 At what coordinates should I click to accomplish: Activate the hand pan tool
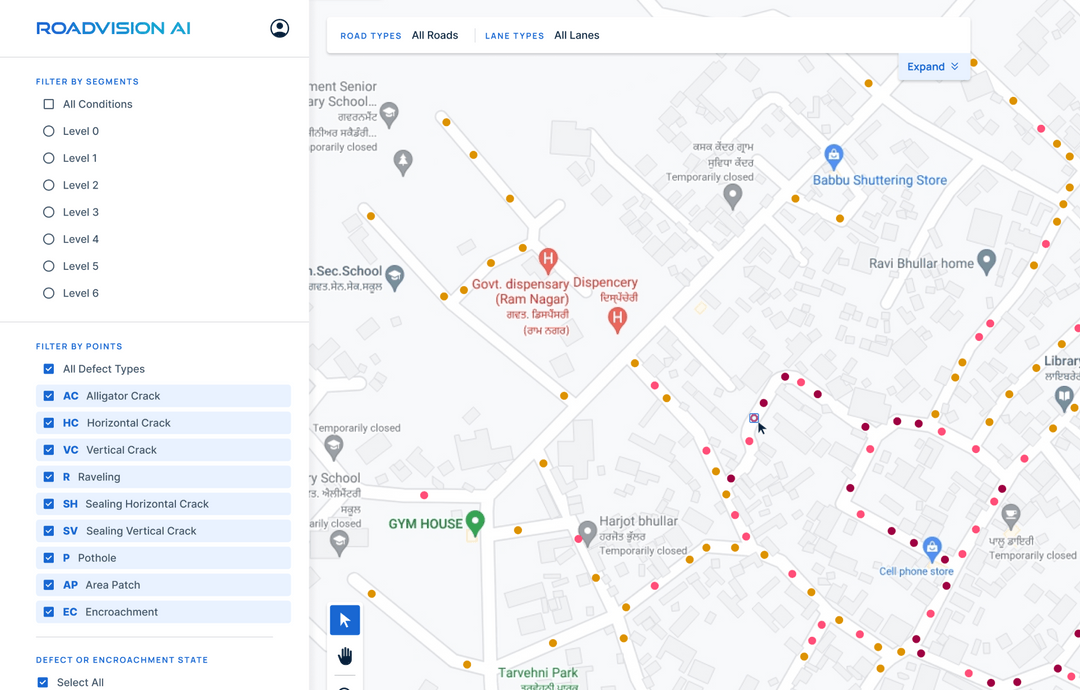pos(344,655)
